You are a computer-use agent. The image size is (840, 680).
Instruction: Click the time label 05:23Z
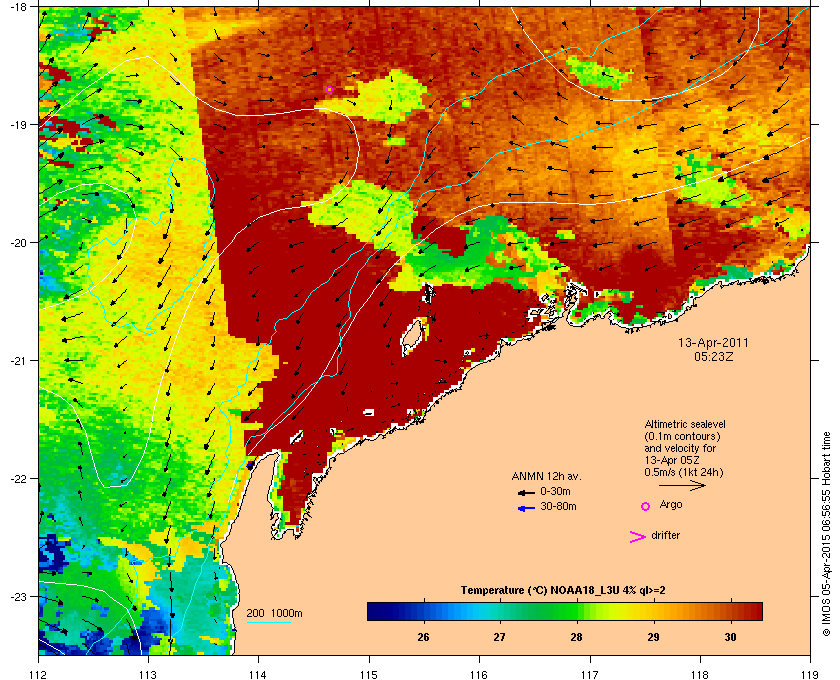pos(713,356)
